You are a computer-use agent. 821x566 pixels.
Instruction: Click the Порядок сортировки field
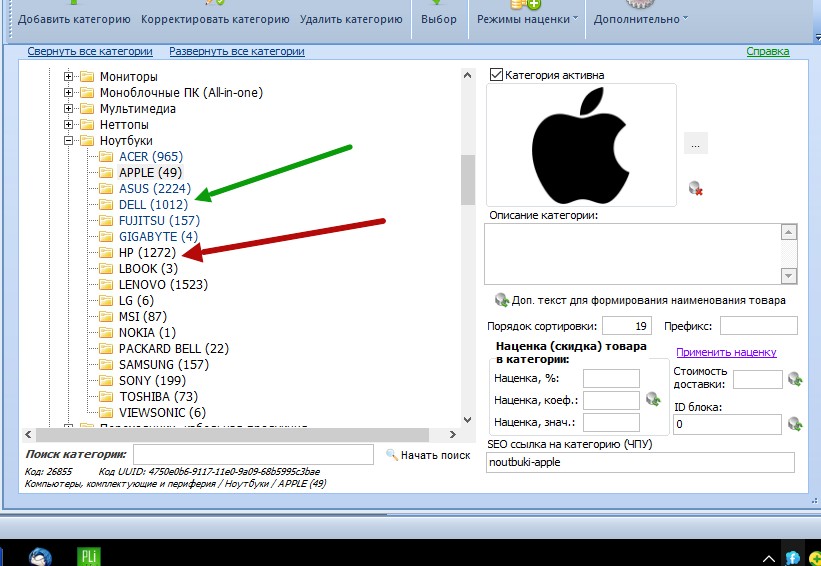point(627,326)
